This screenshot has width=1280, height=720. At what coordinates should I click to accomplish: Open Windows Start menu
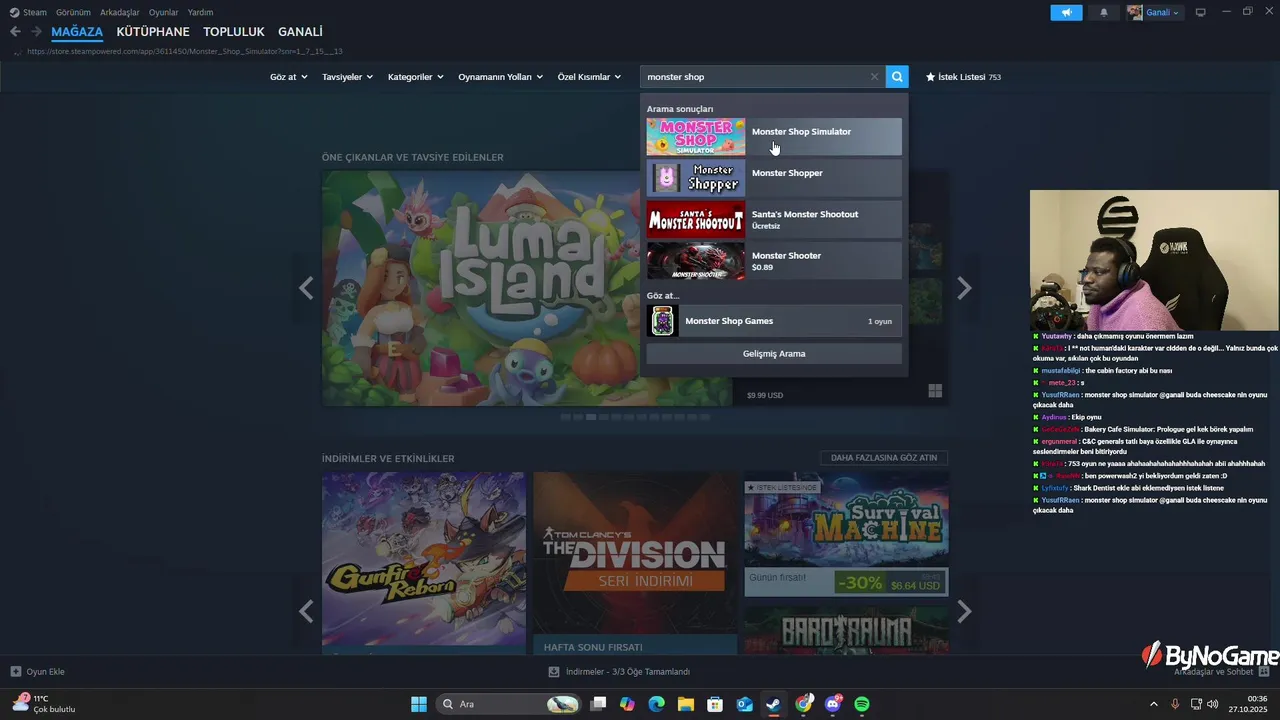pos(419,704)
